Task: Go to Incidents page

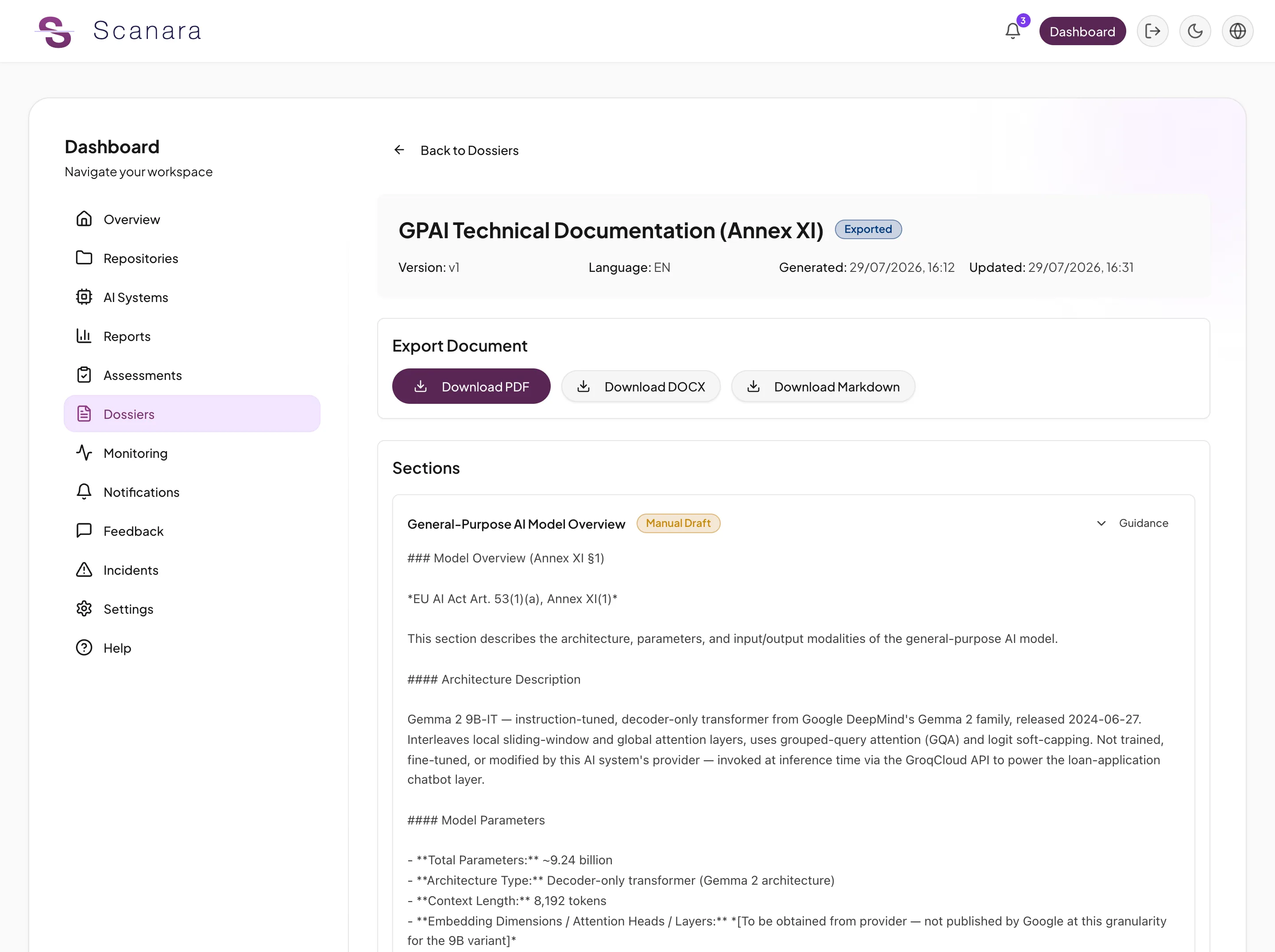Action: (x=192, y=570)
